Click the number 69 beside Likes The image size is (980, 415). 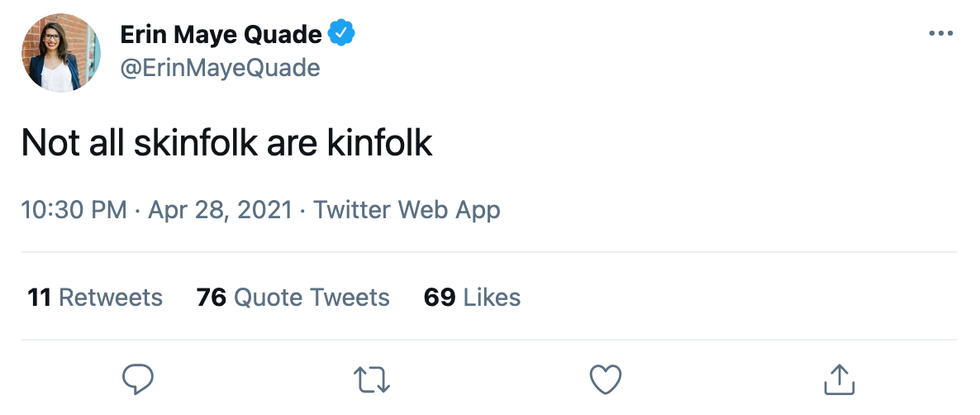pyautogui.click(x=440, y=297)
